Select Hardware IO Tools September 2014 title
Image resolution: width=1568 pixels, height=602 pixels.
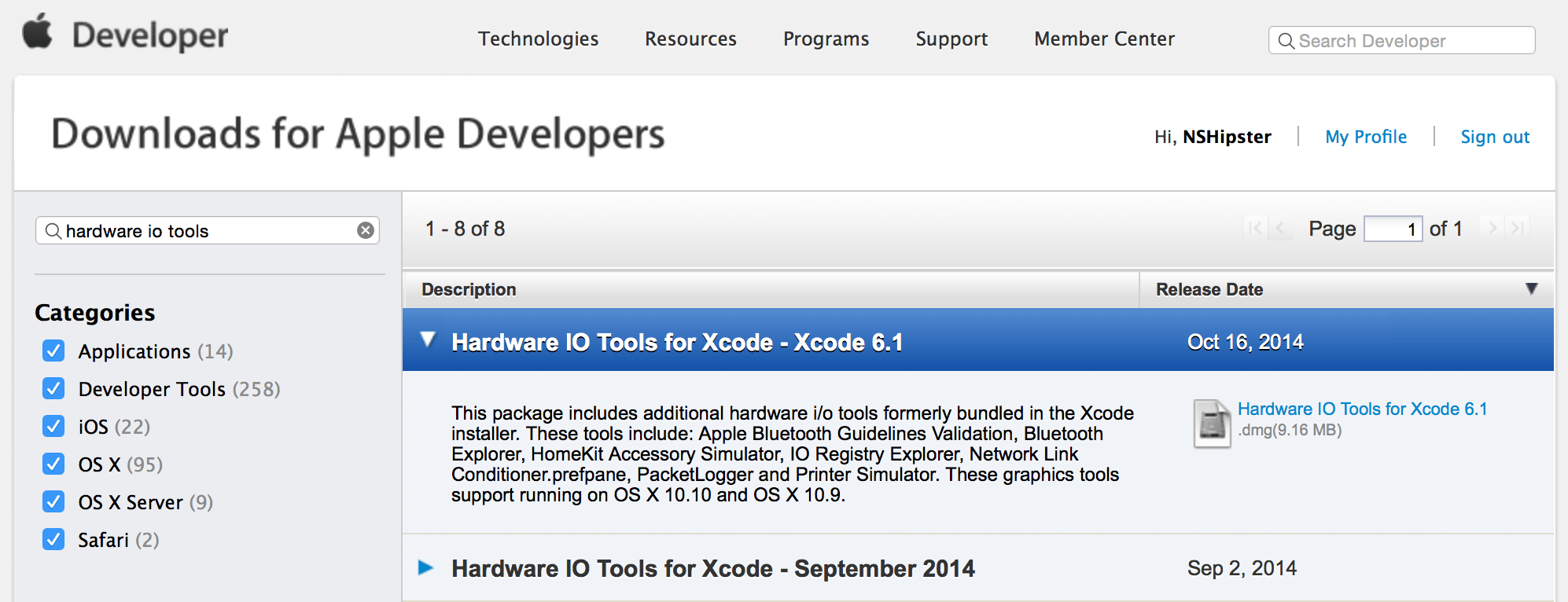(713, 568)
